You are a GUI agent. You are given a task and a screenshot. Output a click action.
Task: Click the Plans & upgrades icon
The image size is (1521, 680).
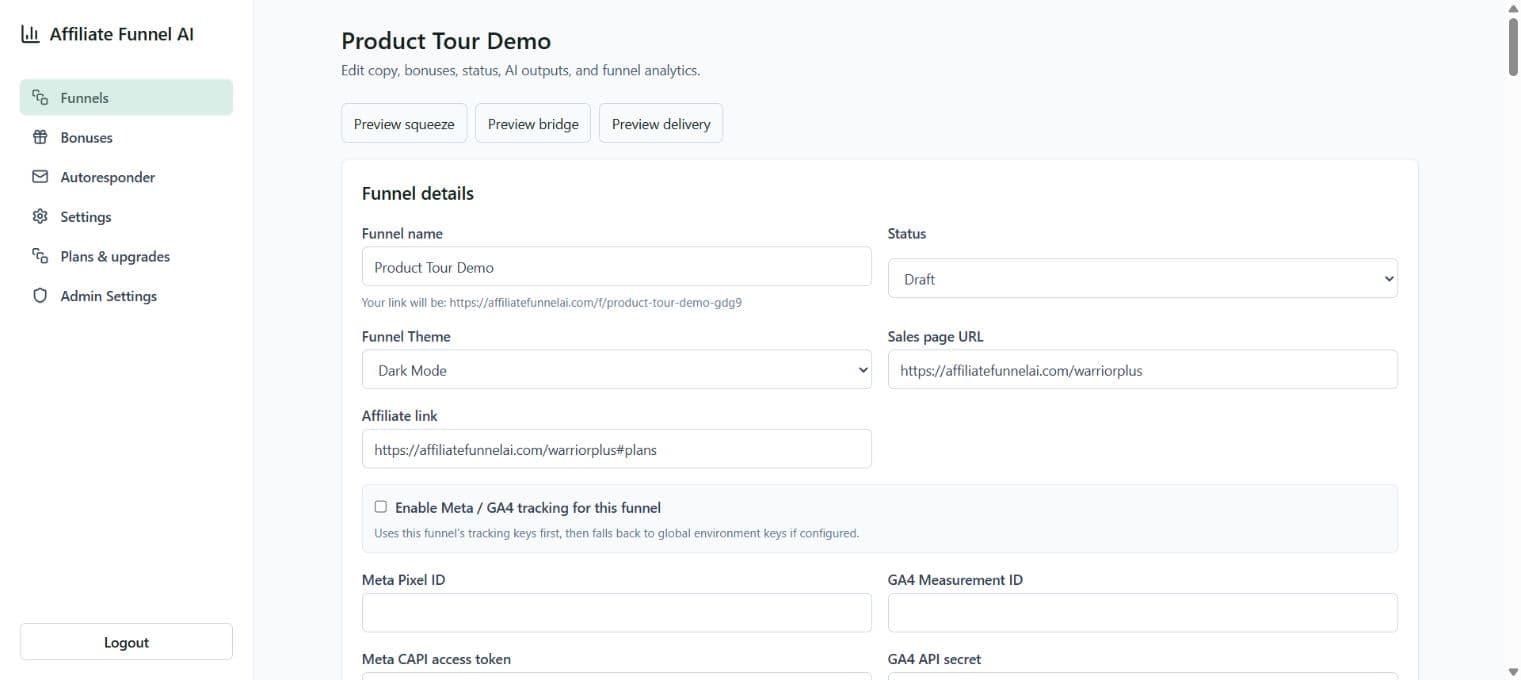(x=40, y=256)
